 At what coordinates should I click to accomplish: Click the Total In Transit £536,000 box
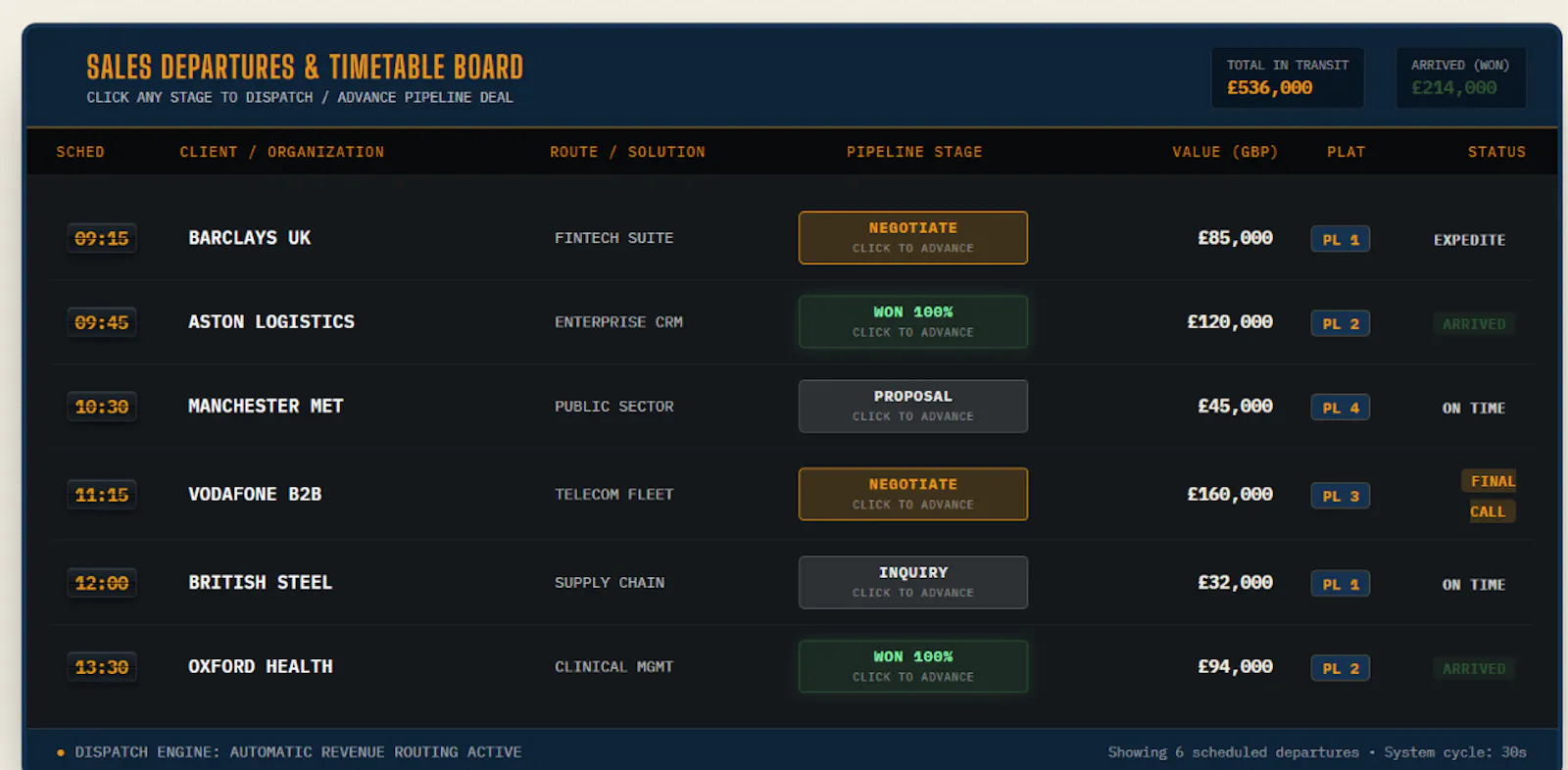[1288, 77]
